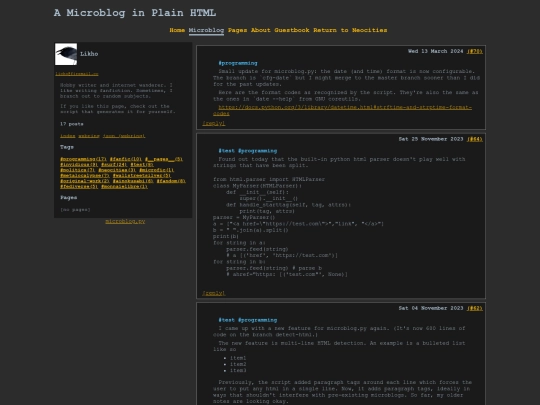This screenshot has height=405, width=540.
Task: Select the #original-work tag
Action: (x=85, y=181)
